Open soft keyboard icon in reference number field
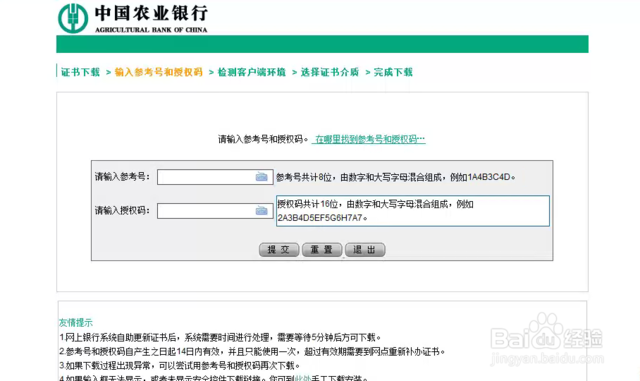 click(261, 177)
